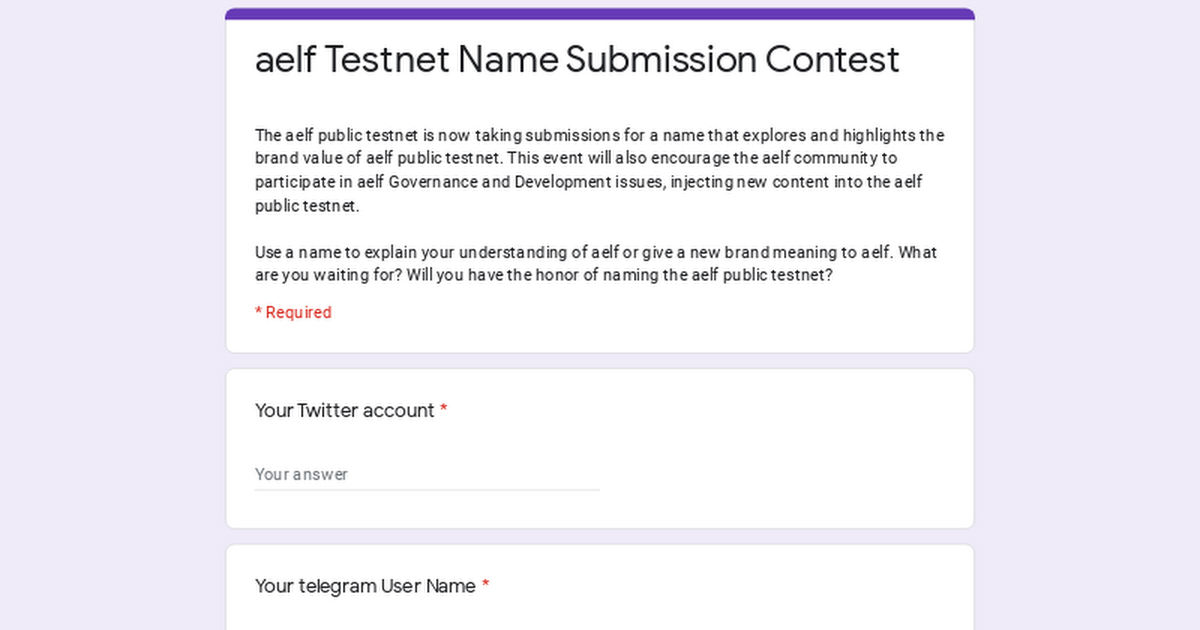Click the red "* Required" notice

[293, 312]
